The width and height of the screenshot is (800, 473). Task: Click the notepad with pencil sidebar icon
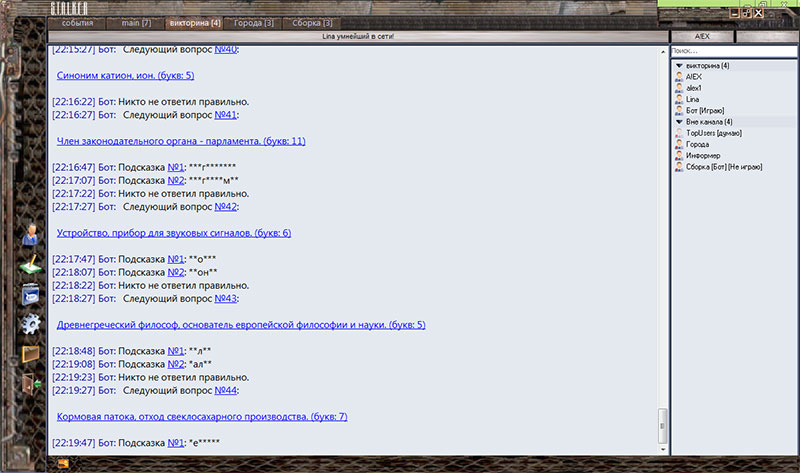point(31,264)
